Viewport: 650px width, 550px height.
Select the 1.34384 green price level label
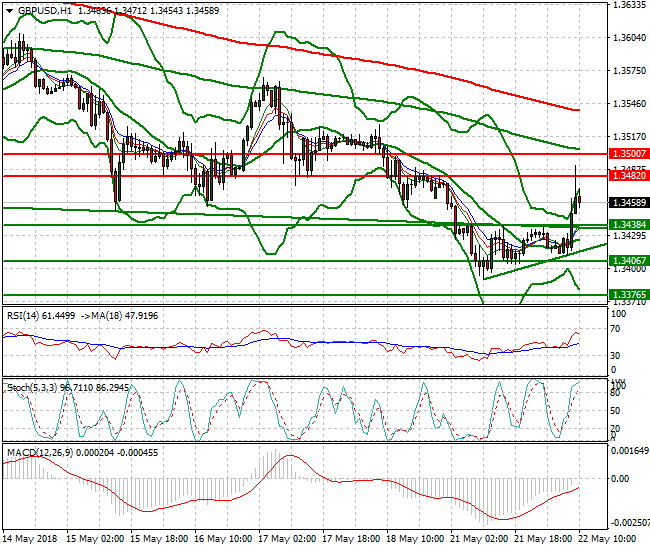point(629,225)
